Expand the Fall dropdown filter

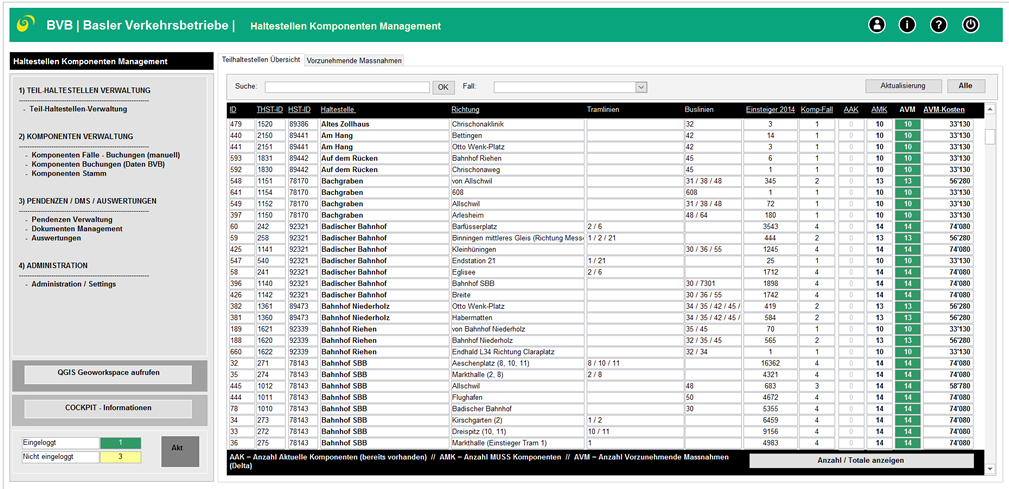[x=641, y=87]
